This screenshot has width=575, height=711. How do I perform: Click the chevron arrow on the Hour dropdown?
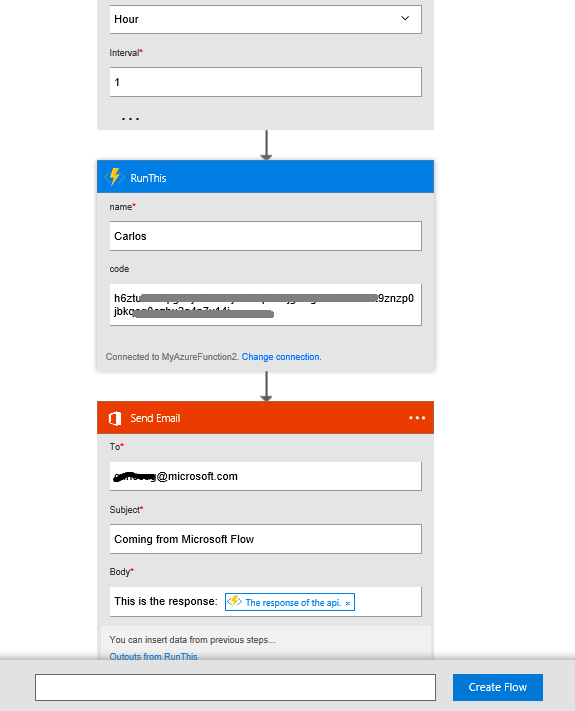pos(405,18)
